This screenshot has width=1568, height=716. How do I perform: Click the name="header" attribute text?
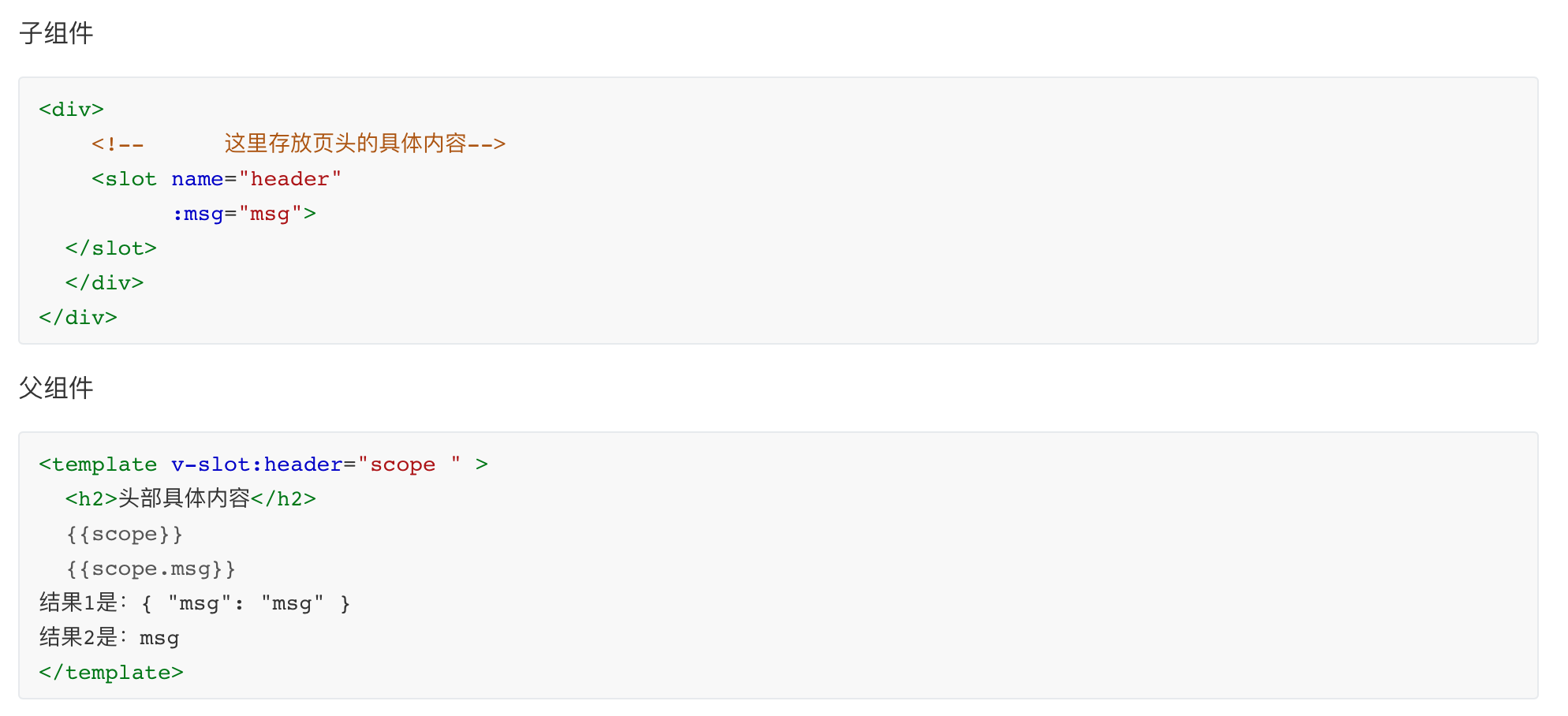pos(256,179)
